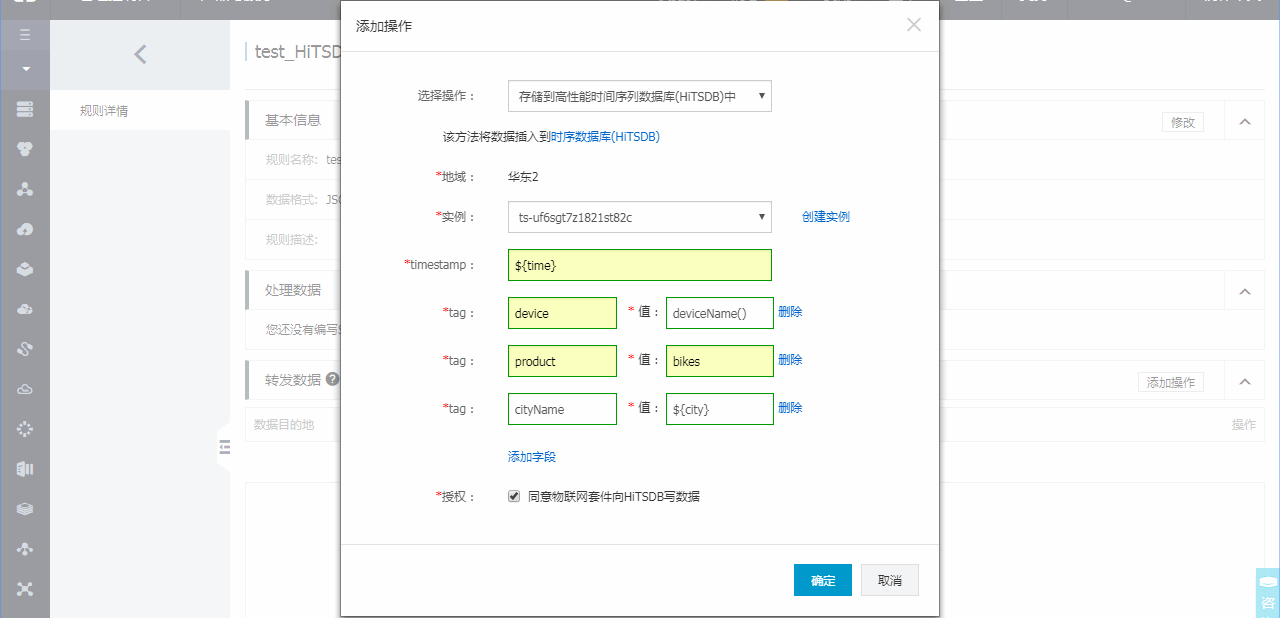The image size is (1280, 618).
Task: Click 删除 beside the cityName tag
Action: point(790,408)
